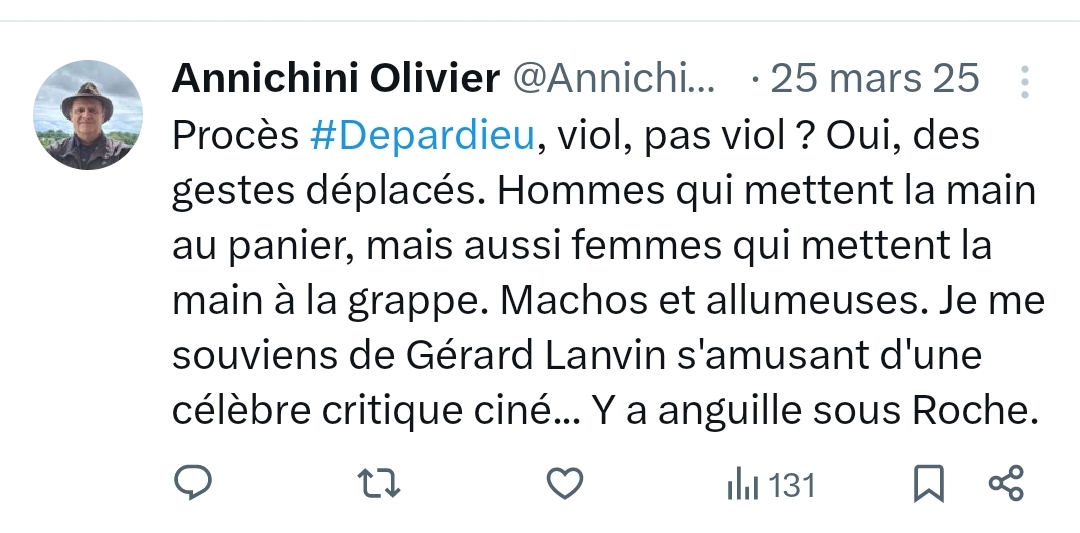Open Annichini Olivier's profile photo
Viewport: 1080px width, 533px height.
tap(88, 115)
